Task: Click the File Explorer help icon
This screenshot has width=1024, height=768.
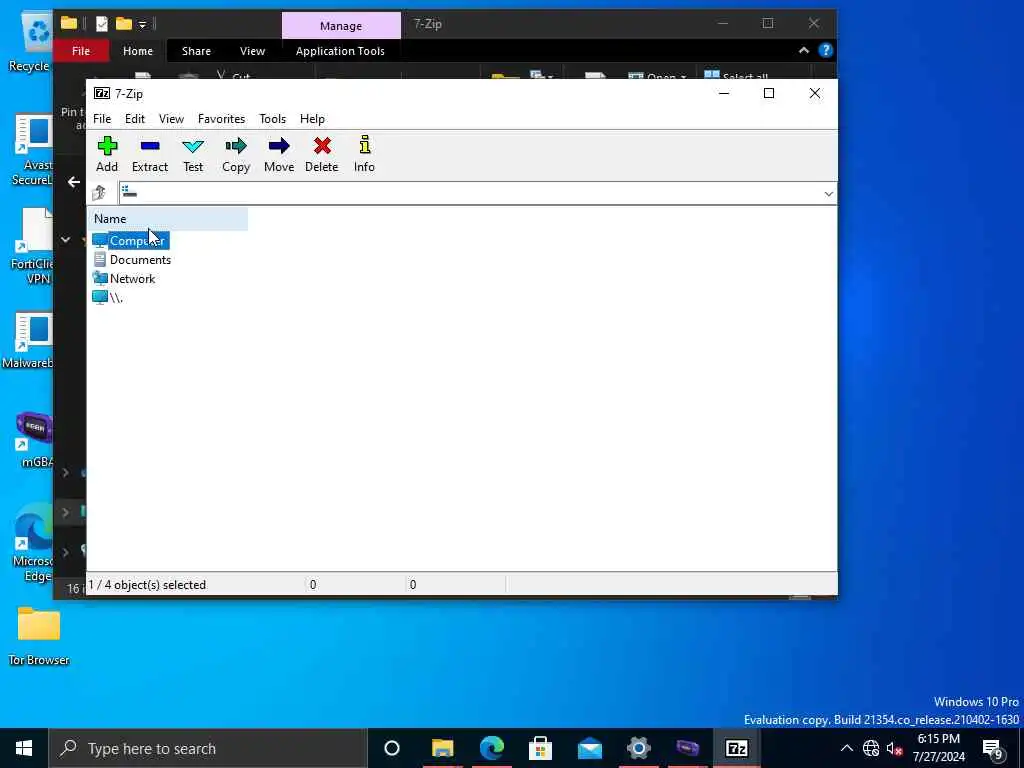Action: tap(825, 50)
